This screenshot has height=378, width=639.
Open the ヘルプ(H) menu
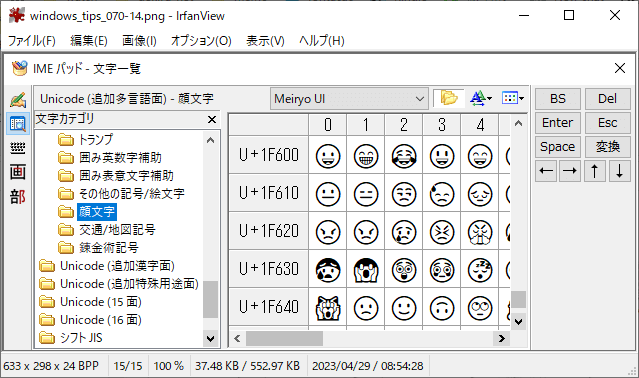tap(322, 41)
